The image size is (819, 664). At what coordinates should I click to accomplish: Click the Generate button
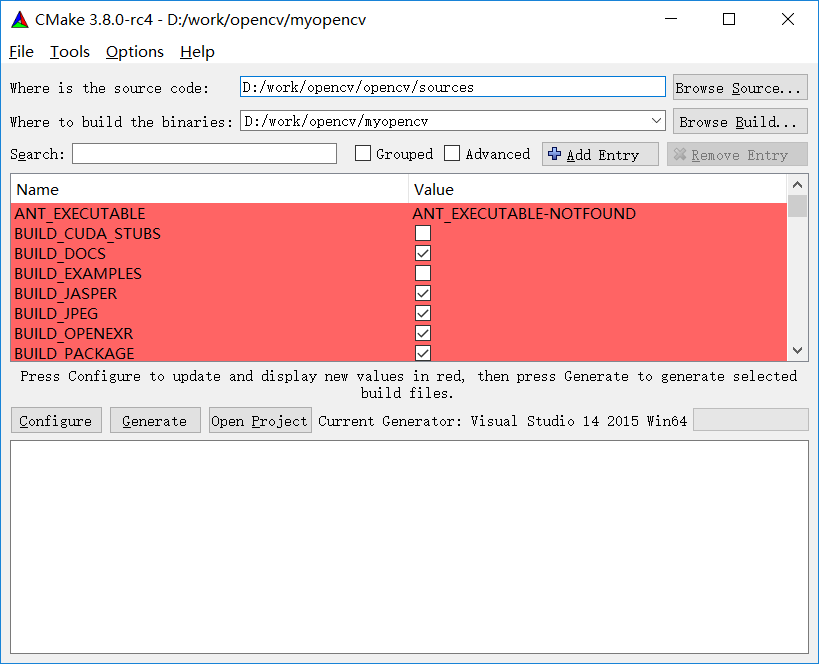(155, 421)
